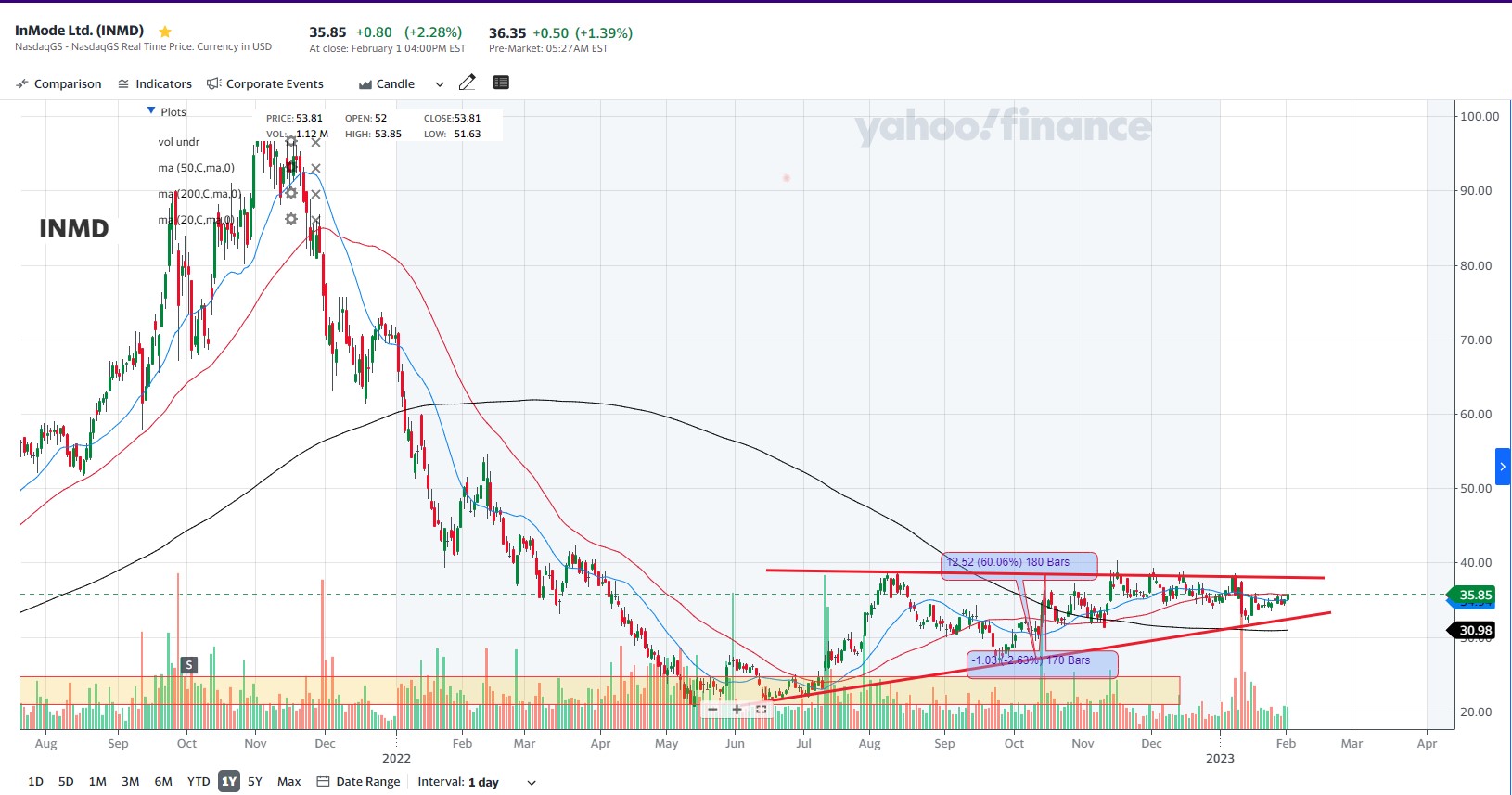Zoom out the chart with minus icon

(x=712, y=710)
